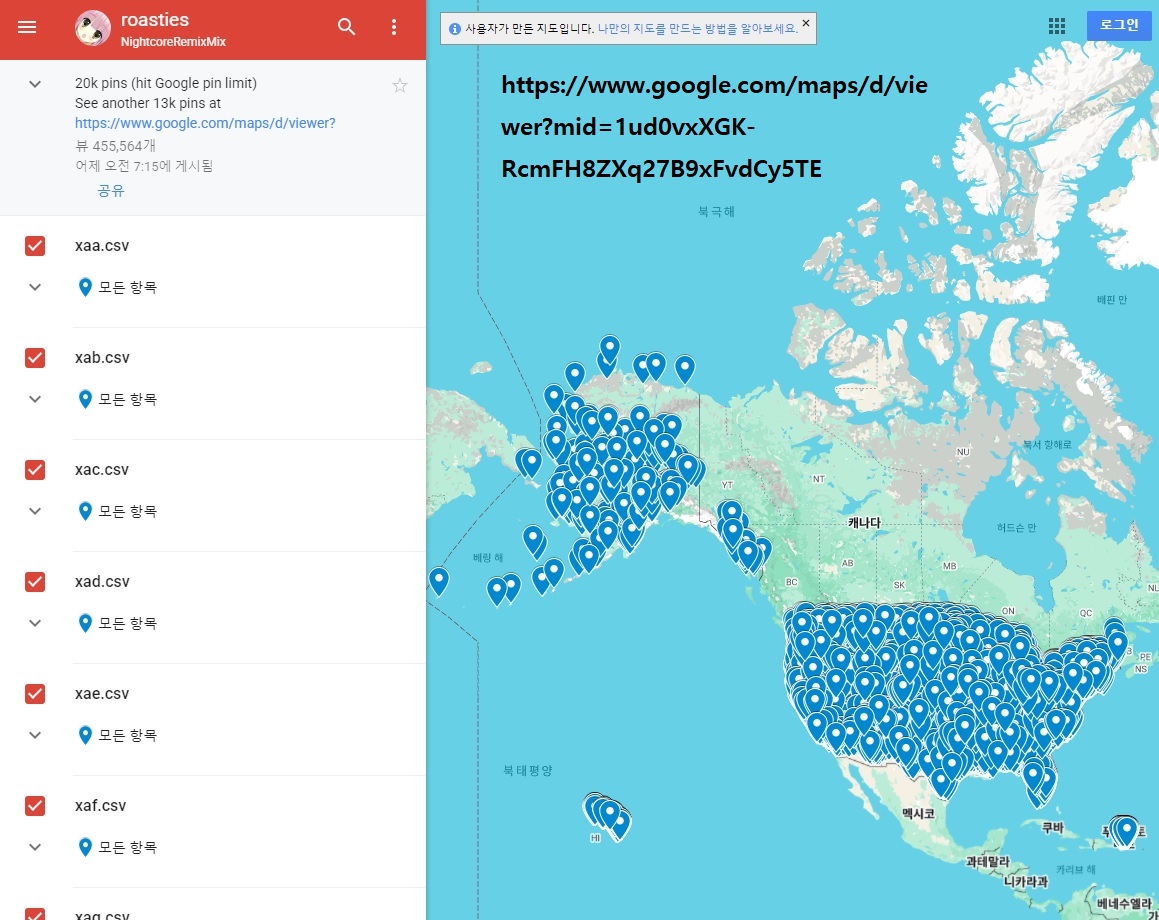1159x920 pixels.
Task: Expand the xaa.csv layer items chevron
Action: point(35,287)
